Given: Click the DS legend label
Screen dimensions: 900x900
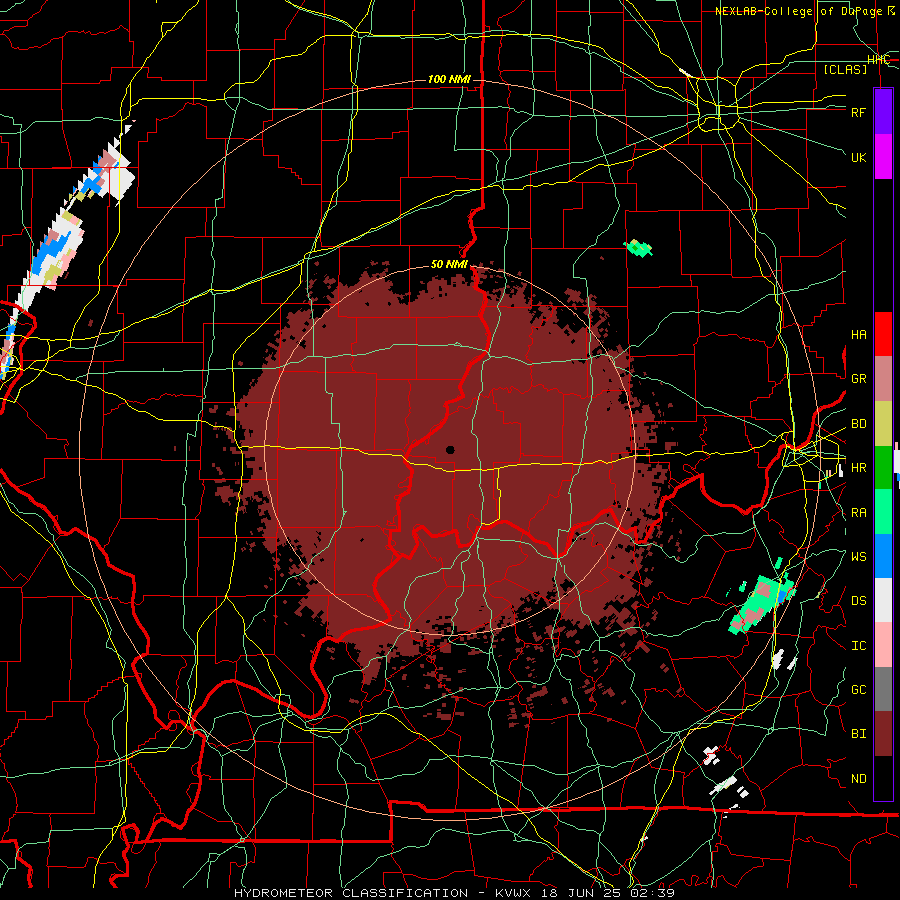Looking at the screenshot, I should (x=858, y=601).
